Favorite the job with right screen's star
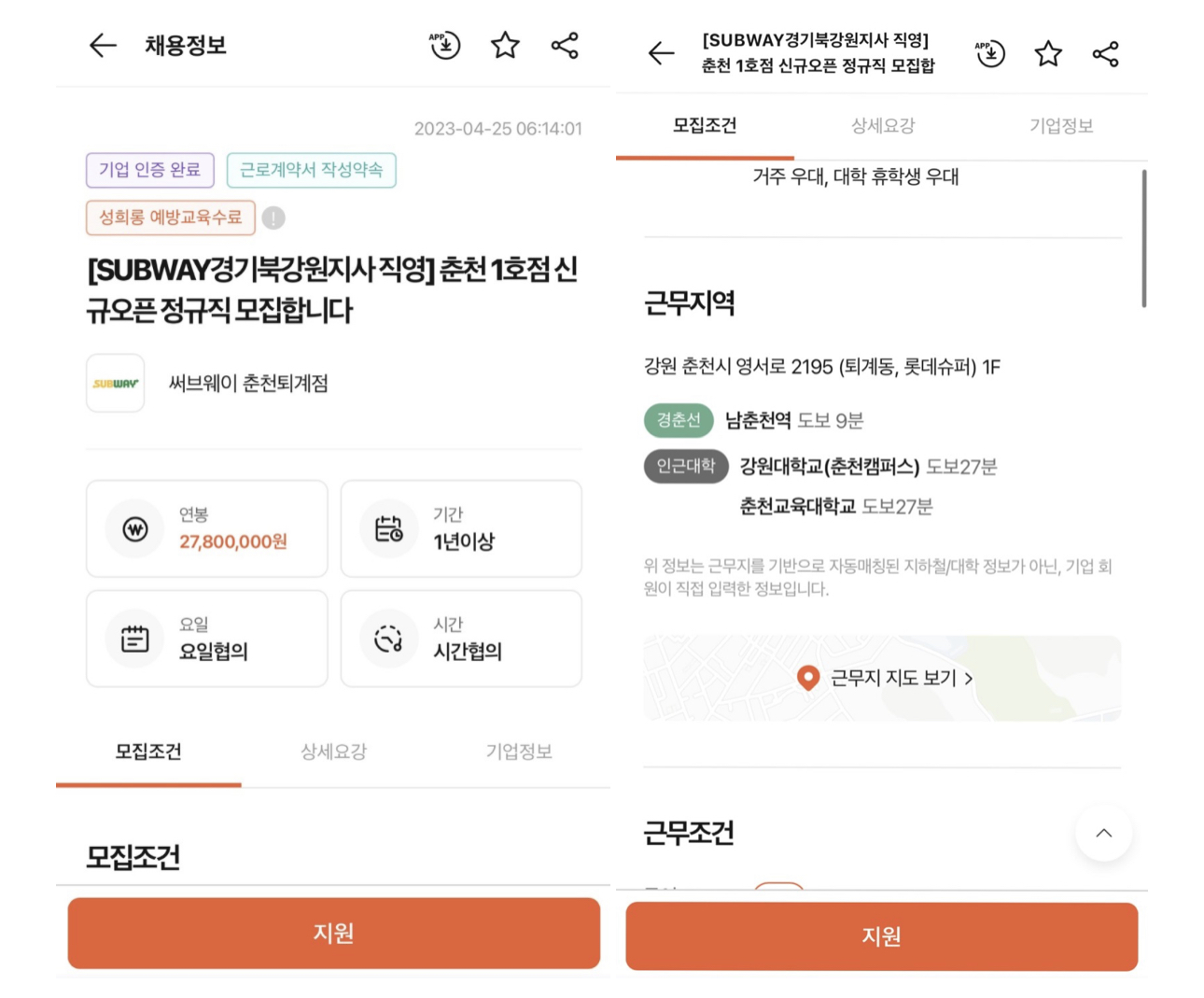 1048,53
